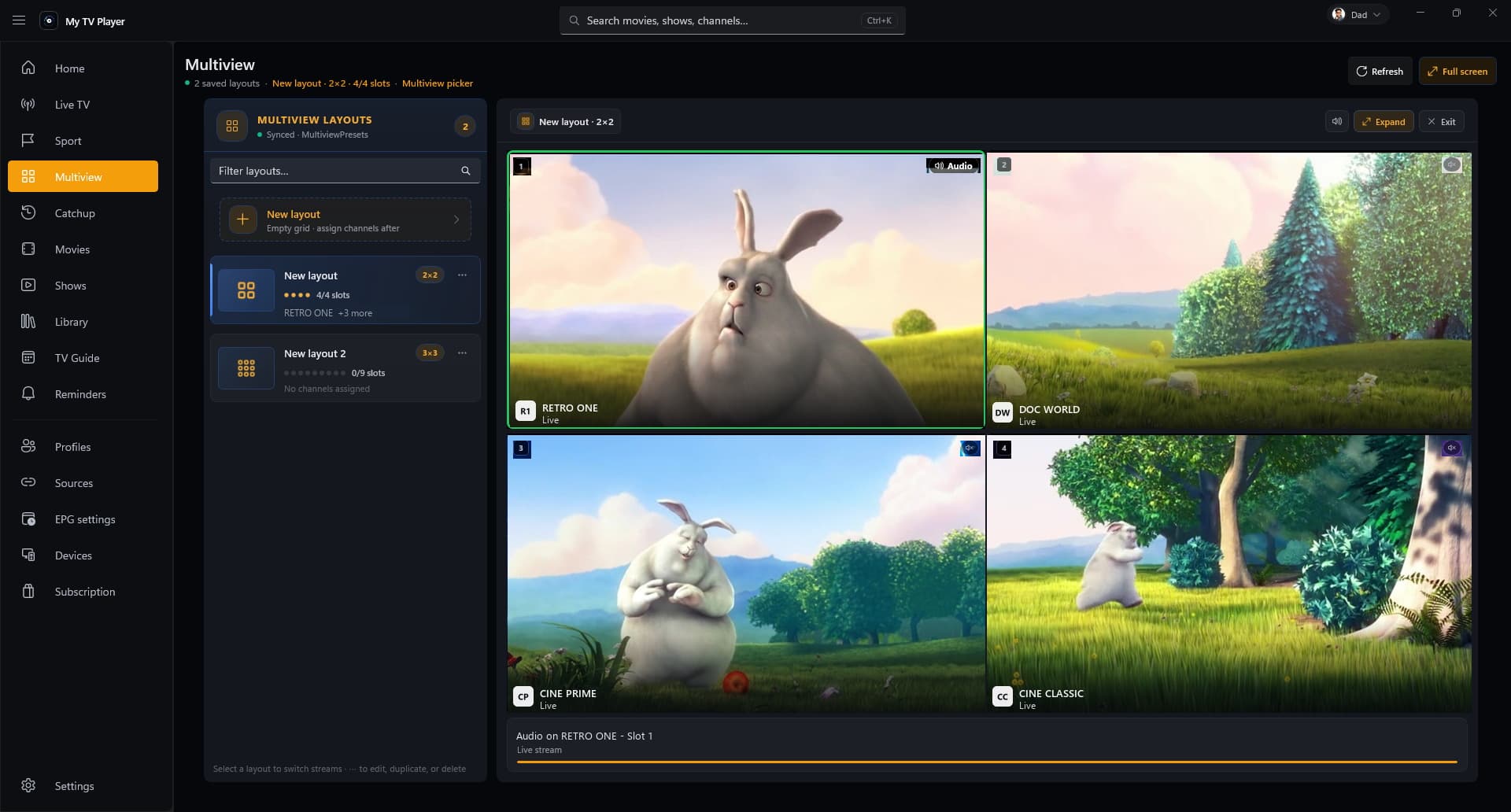
Task: Open the Sport section
Action: coord(83,141)
